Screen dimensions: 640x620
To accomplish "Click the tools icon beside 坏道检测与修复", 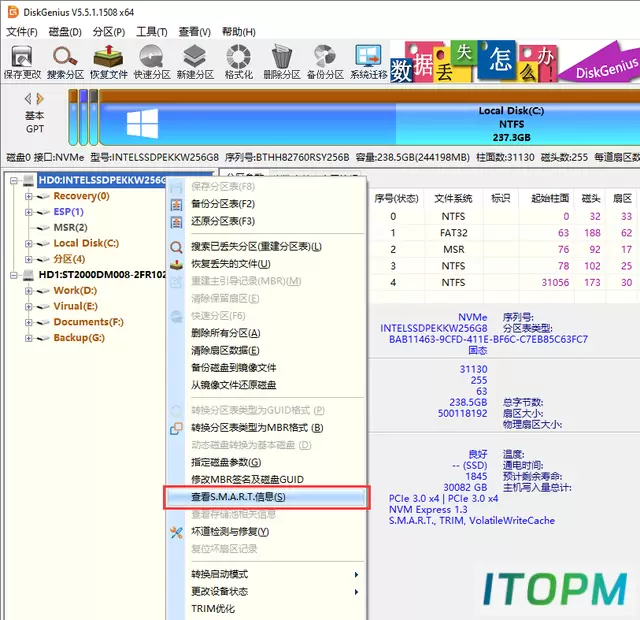I will pyautogui.click(x=176, y=532).
